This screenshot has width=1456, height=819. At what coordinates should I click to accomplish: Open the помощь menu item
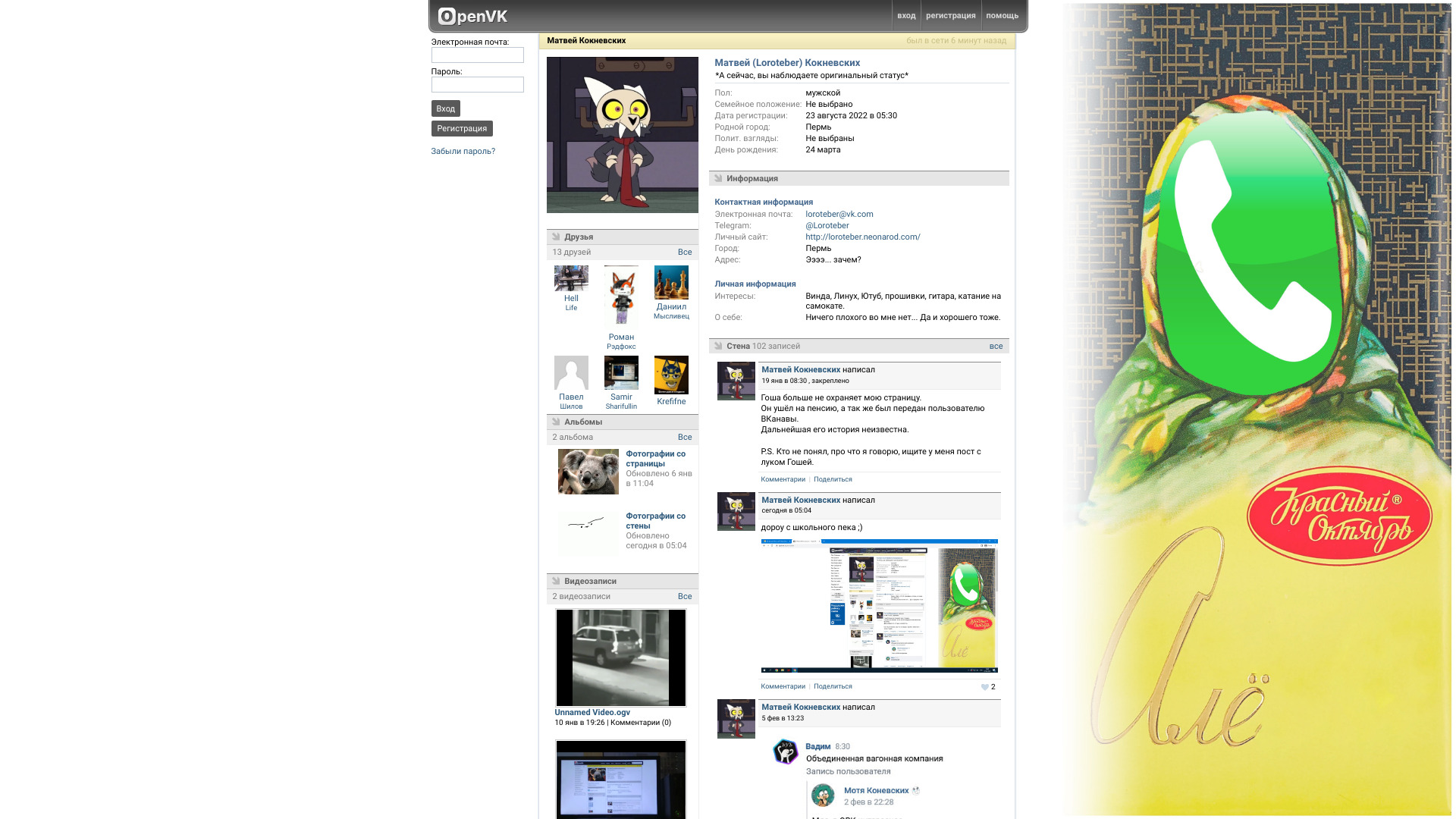point(1002,15)
